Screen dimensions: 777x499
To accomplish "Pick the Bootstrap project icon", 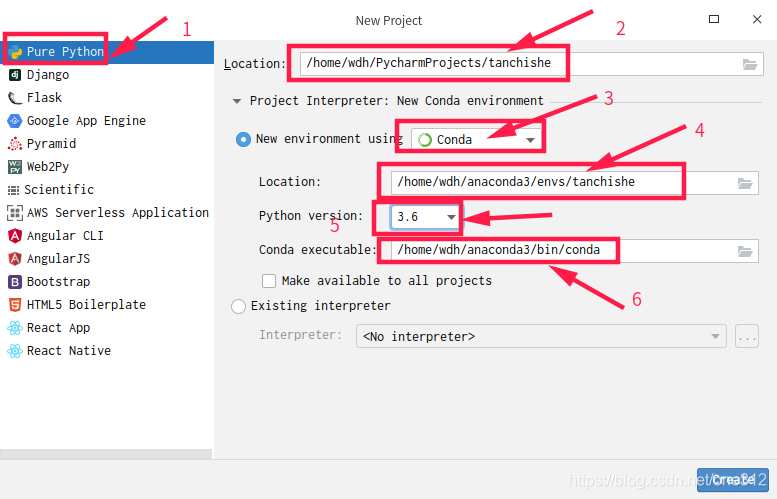I will tap(15, 281).
